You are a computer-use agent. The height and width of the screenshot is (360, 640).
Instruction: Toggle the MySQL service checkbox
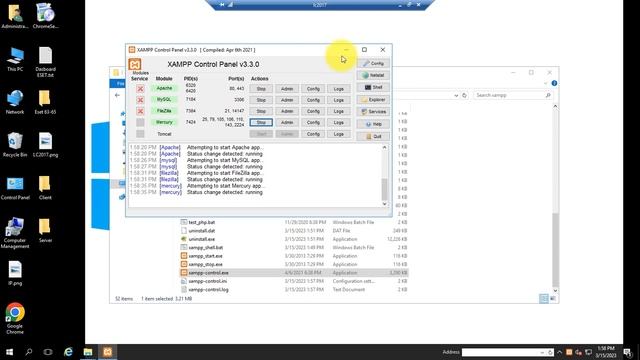(x=140, y=100)
